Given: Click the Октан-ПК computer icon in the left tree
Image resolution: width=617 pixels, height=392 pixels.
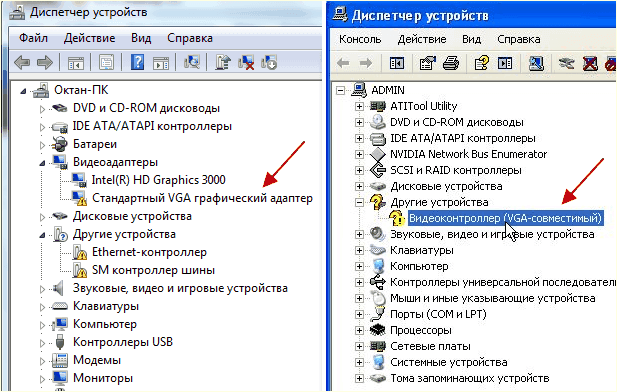Looking at the screenshot, I should pyautogui.click(x=41, y=90).
